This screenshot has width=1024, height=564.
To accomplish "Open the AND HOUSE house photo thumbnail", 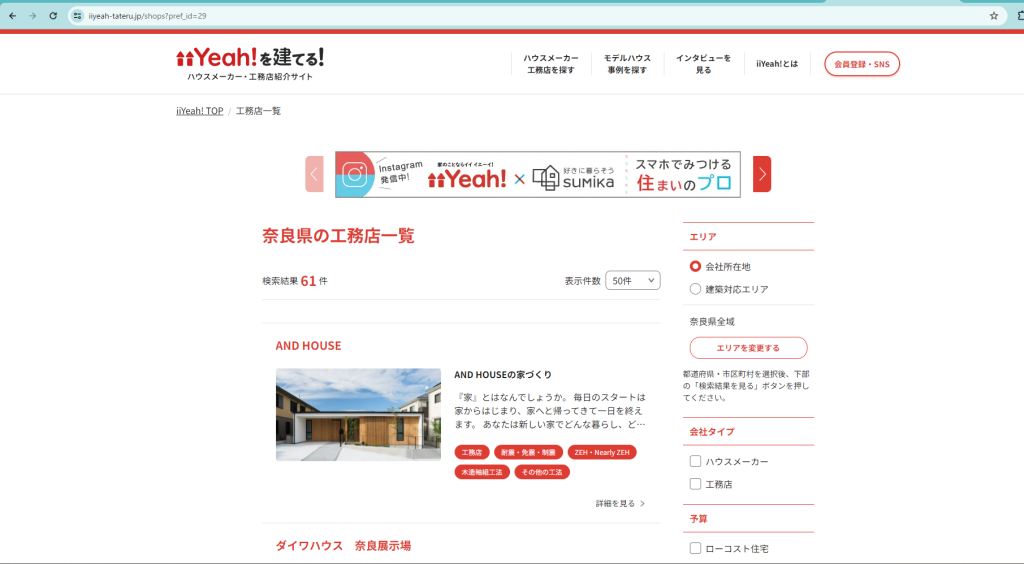I will (358, 415).
